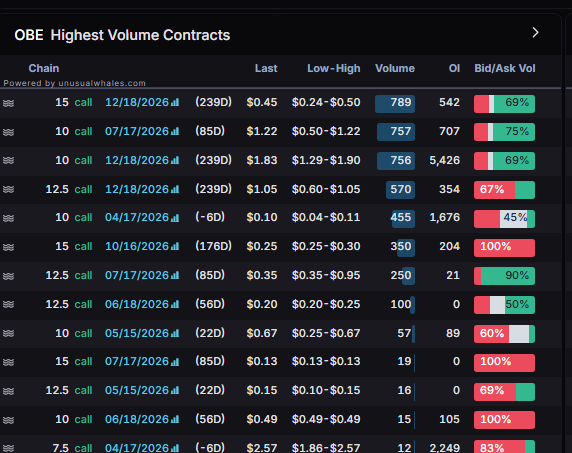Open chart icon beside 12/18/2026 on $1.83 row
This screenshot has width=572, height=453.
coord(175,160)
